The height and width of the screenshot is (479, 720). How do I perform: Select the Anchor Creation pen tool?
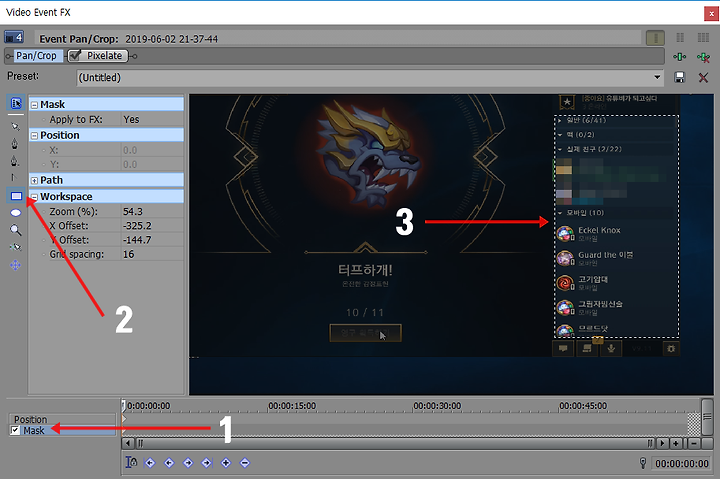pos(15,144)
